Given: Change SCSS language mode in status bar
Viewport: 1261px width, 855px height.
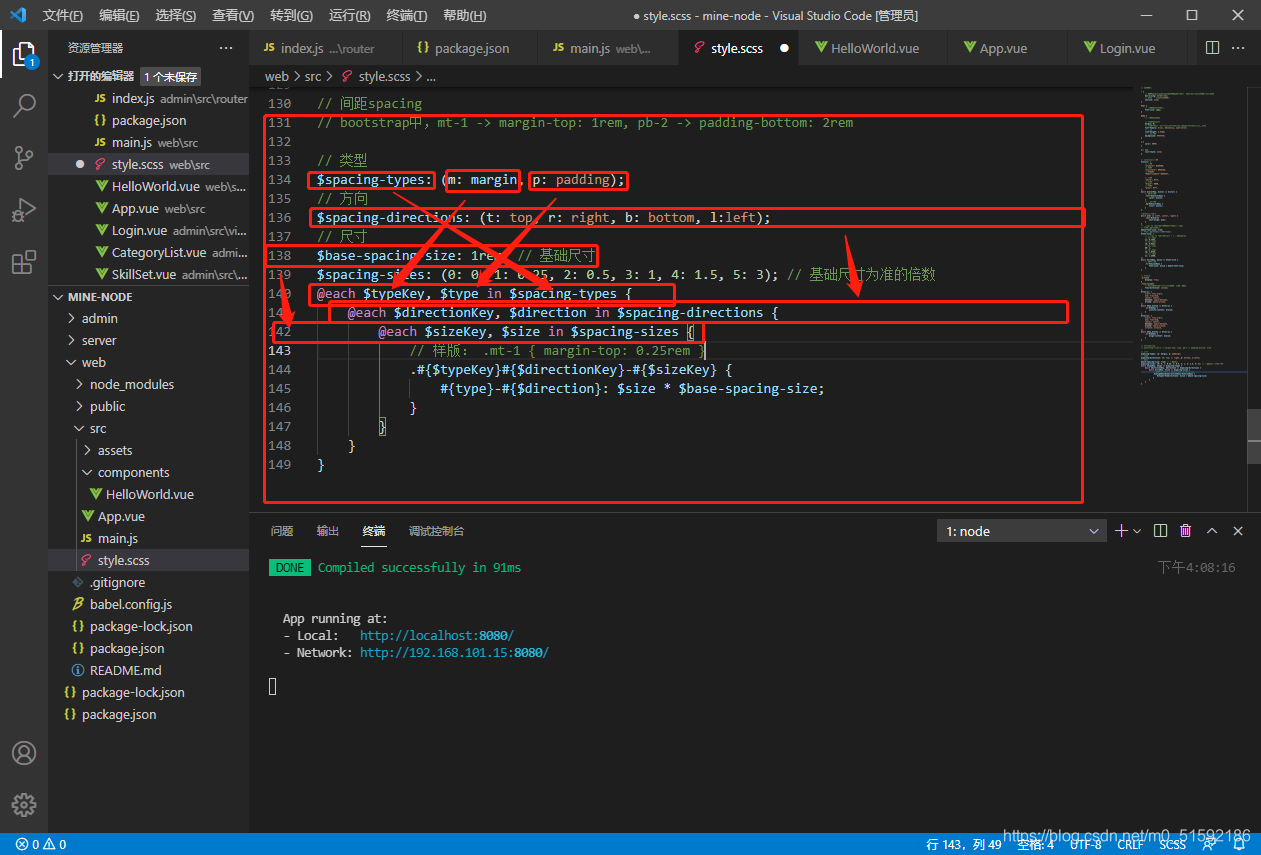Looking at the screenshot, I should pos(1173,845).
